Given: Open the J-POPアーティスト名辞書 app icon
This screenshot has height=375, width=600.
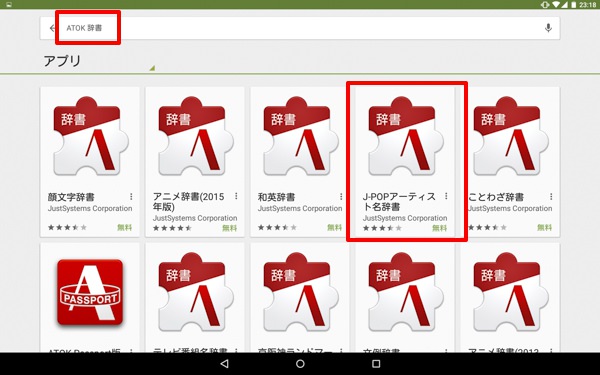Looking at the screenshot, I should point(406,137).
